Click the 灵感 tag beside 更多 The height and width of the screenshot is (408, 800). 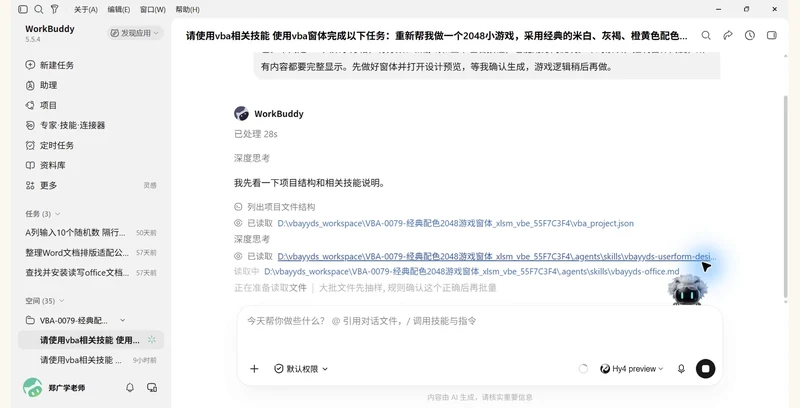point(150,186)
